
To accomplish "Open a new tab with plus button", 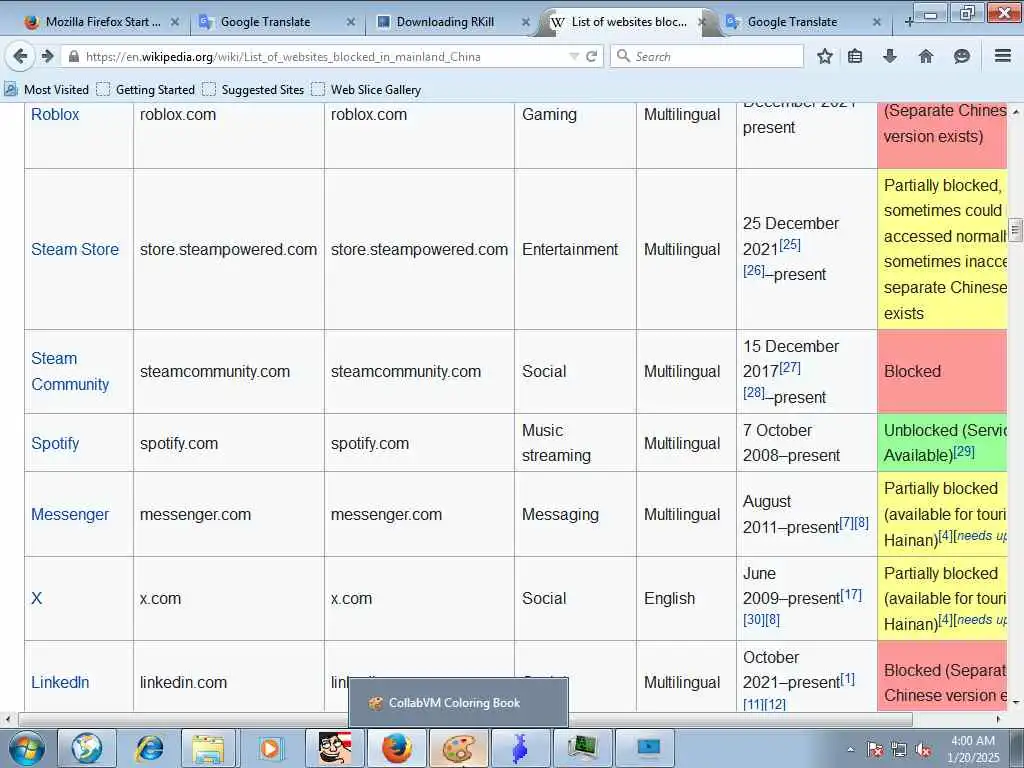I will (908, 22).
